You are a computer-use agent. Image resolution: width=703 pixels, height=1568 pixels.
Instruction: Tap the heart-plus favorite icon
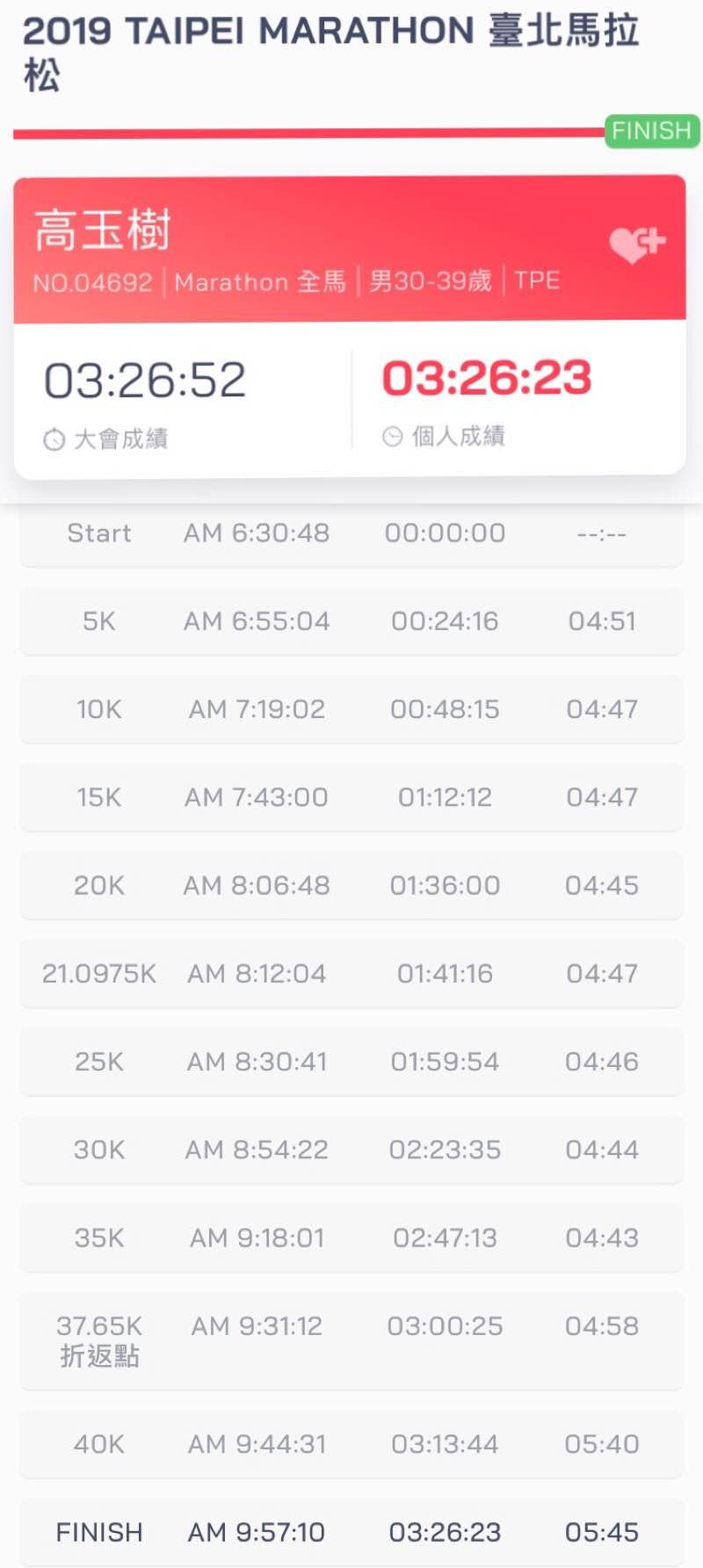click(x=637, y=244)
